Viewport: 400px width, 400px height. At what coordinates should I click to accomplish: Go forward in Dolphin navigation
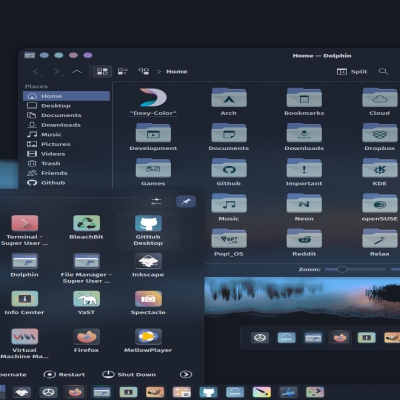tap(58, 71)
